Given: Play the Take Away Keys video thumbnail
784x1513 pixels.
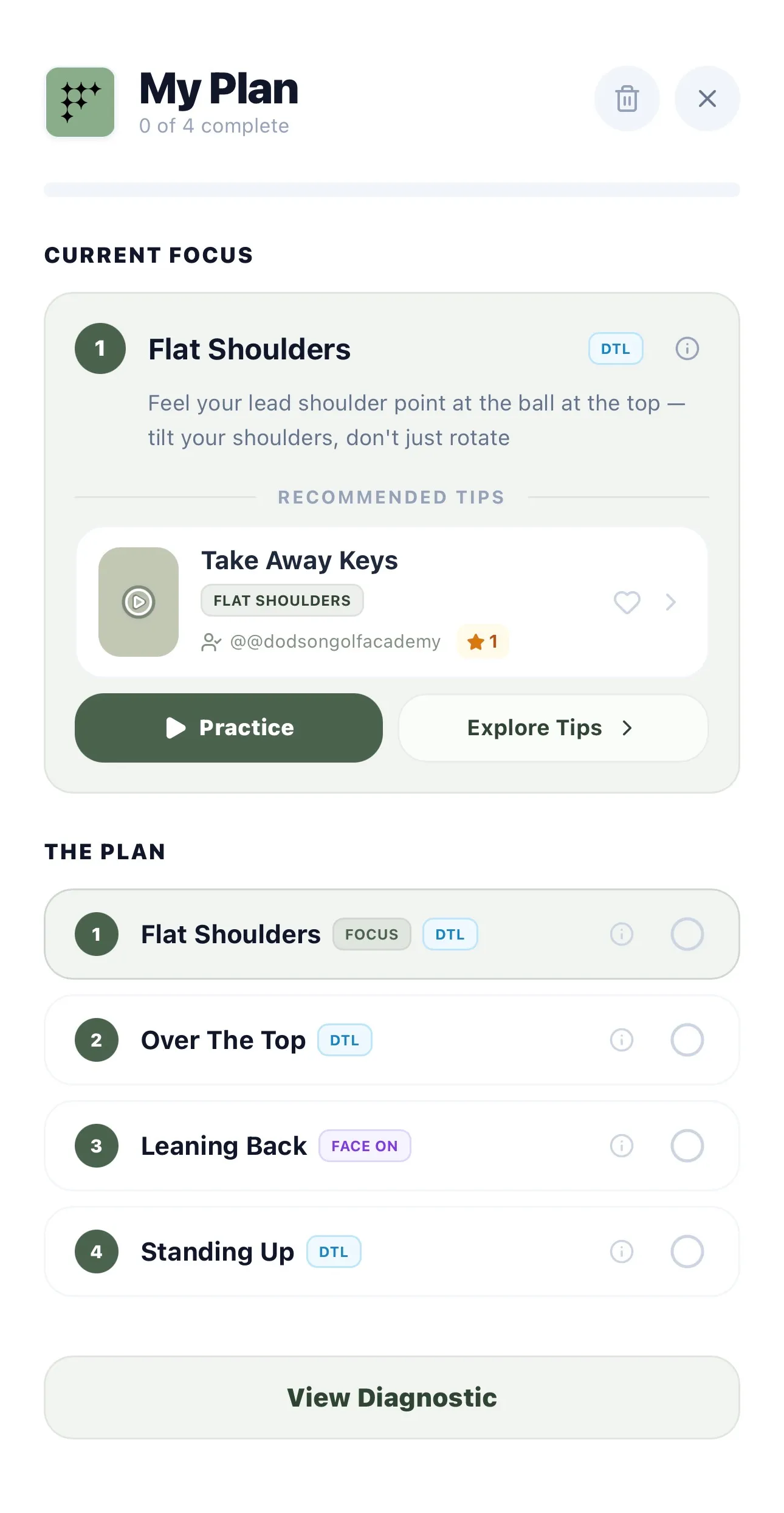Looking at the screenshot, I should coord(139,602).
